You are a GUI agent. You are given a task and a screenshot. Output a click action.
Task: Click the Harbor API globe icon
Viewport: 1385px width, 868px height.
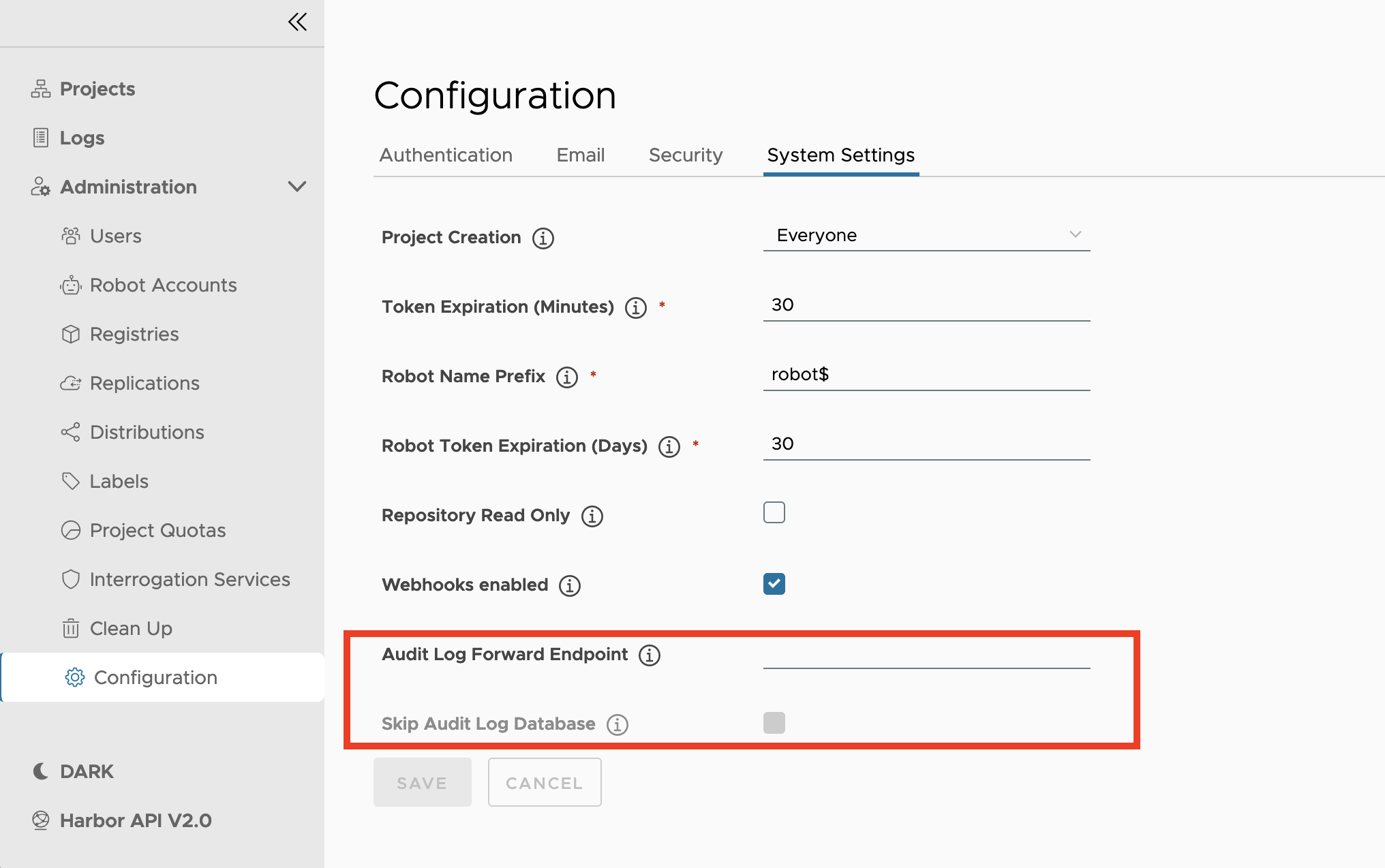tap(41, 820)
